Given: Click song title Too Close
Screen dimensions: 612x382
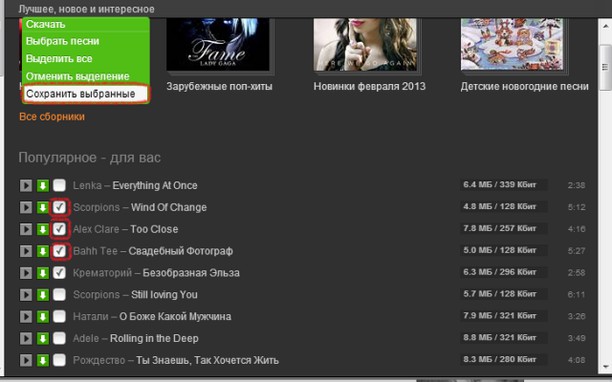Looking at the screenshot, I should click(x=154, y=229).
